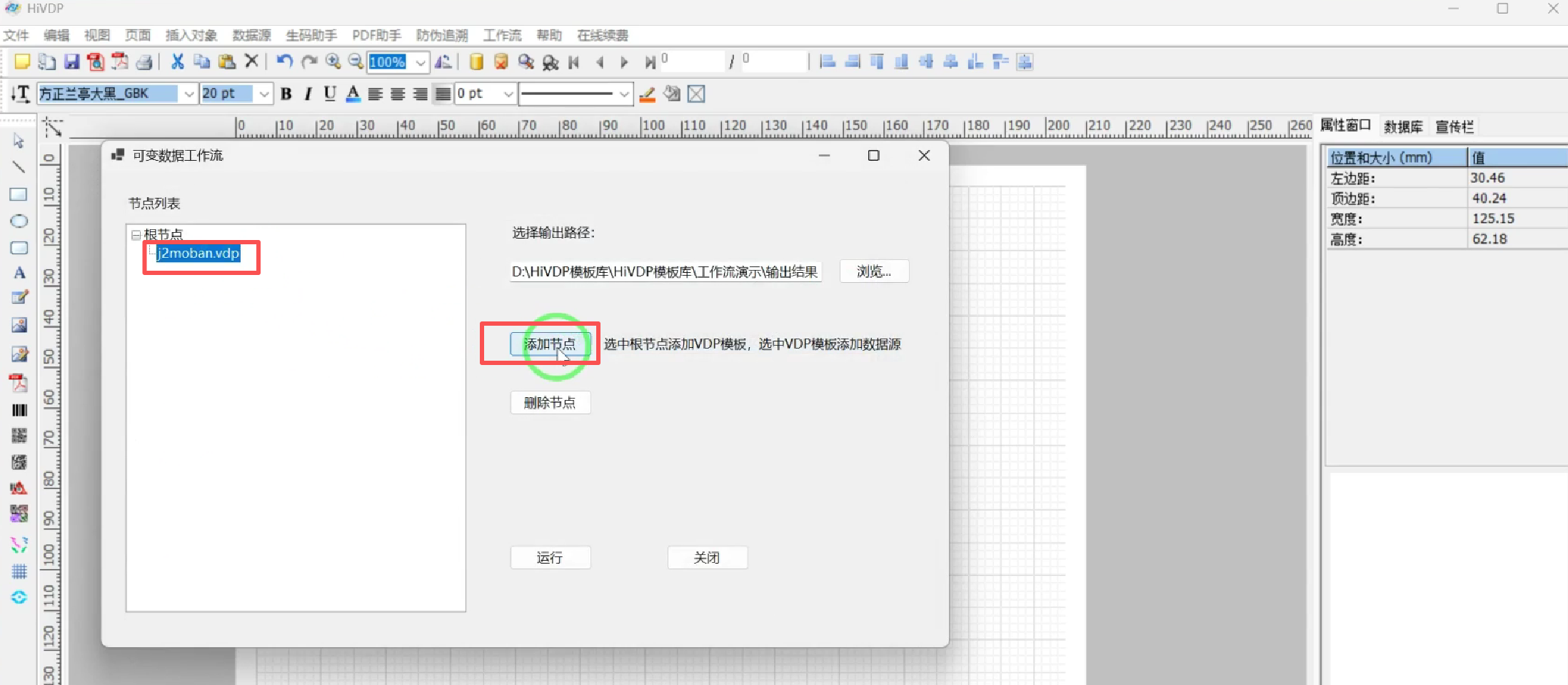1568x685 pixels.
Task: Select the arrow selection tool
Action: [19, 141]
